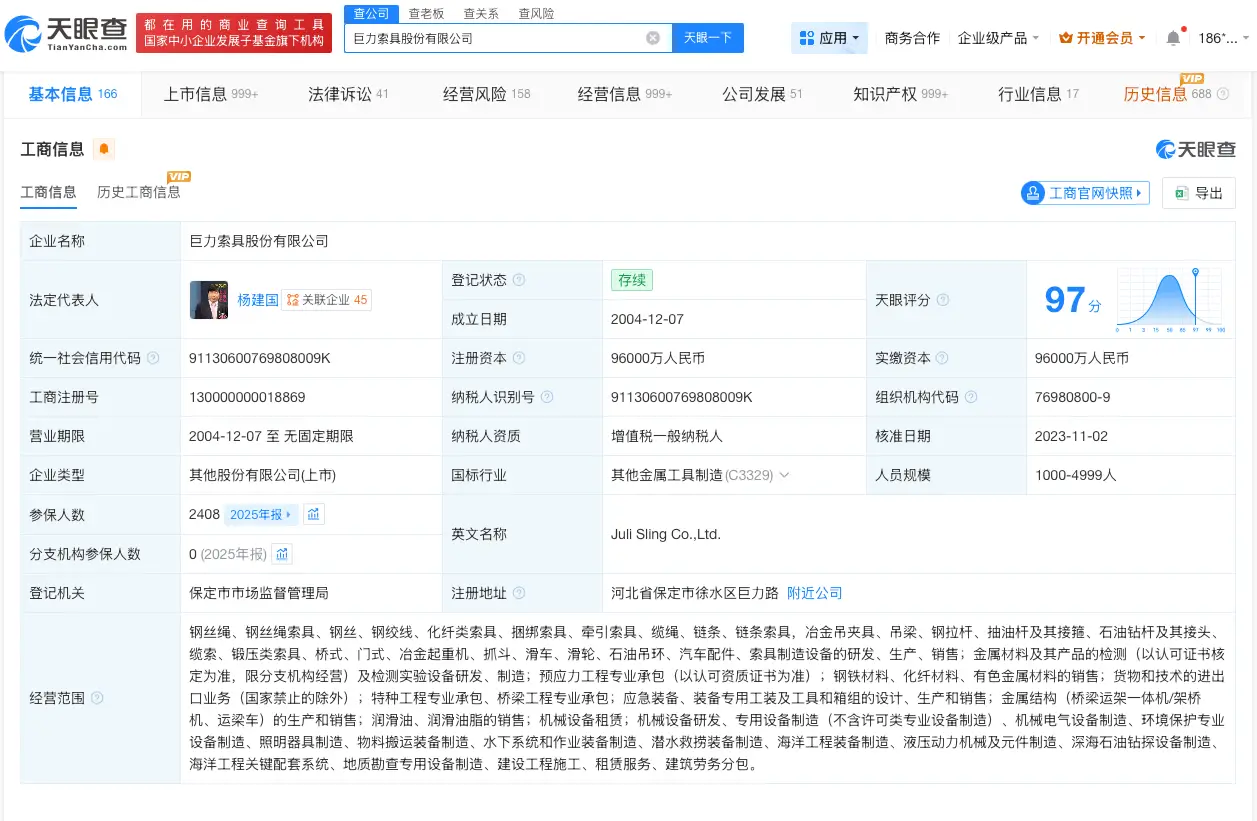Select the 工商信息 sub-tab
Image resolution: width=1257 pixels, height=821 pixels.
tap(48, 192)
